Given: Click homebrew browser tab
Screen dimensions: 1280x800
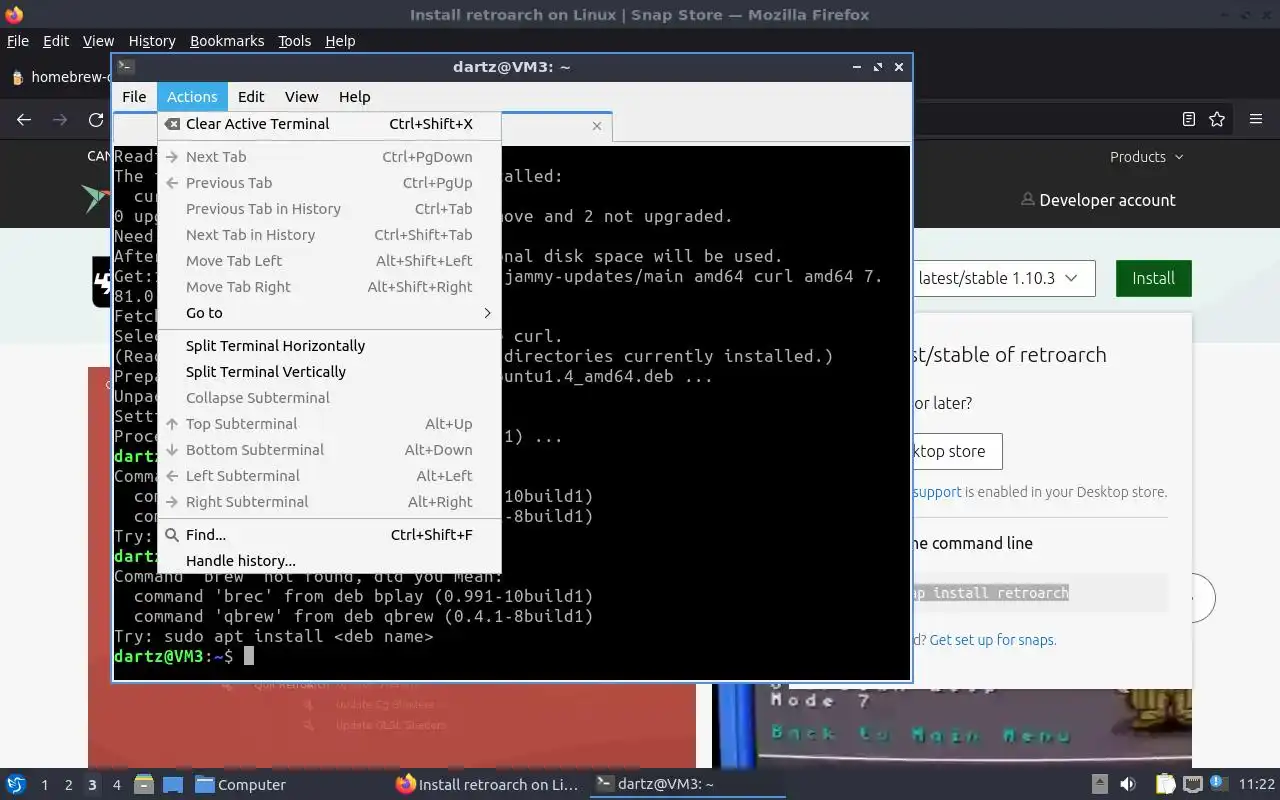Looking at the screenshot, I should tap(60, 77).
